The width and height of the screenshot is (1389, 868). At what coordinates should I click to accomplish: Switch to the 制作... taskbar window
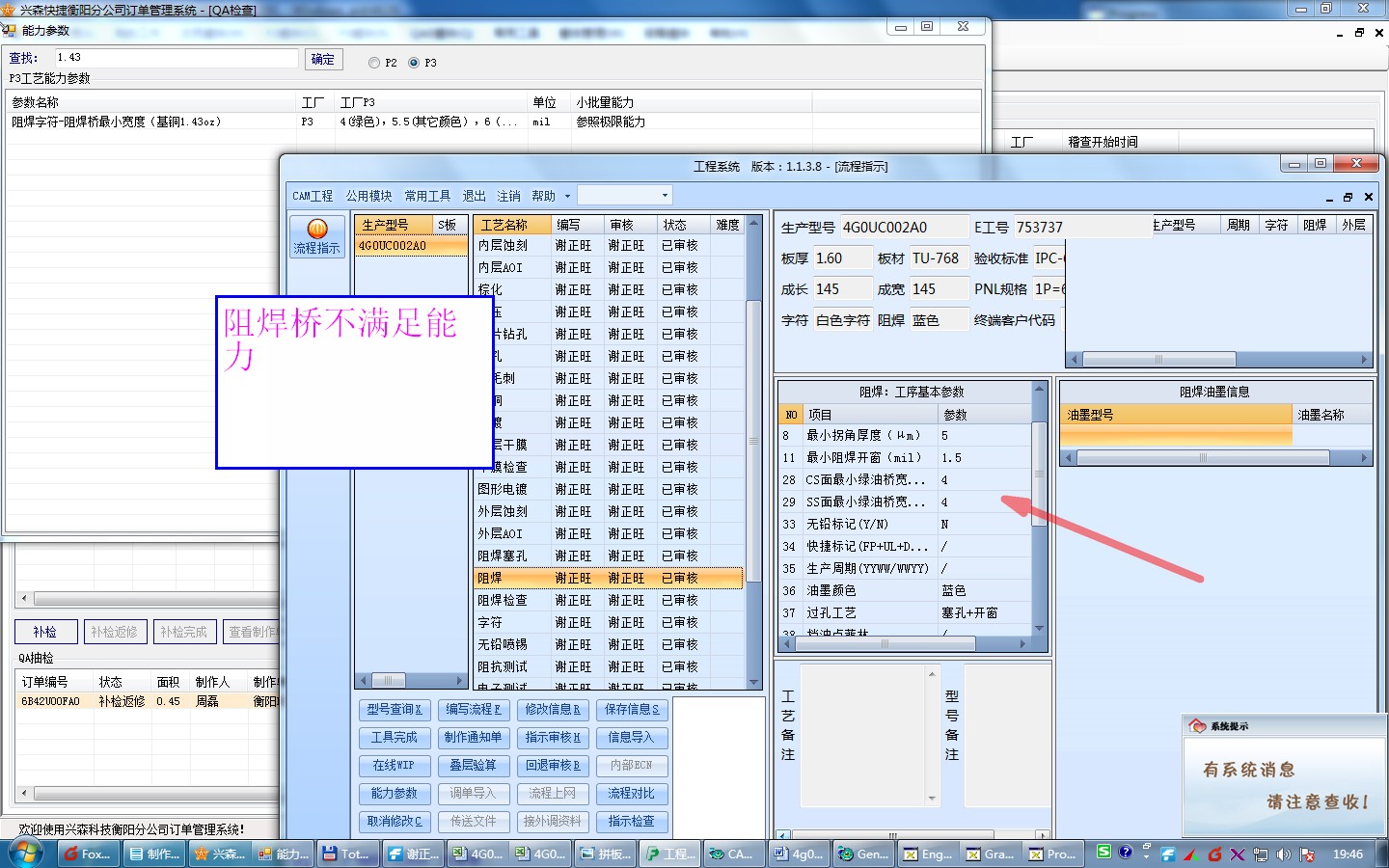click(x=153, y=854)
